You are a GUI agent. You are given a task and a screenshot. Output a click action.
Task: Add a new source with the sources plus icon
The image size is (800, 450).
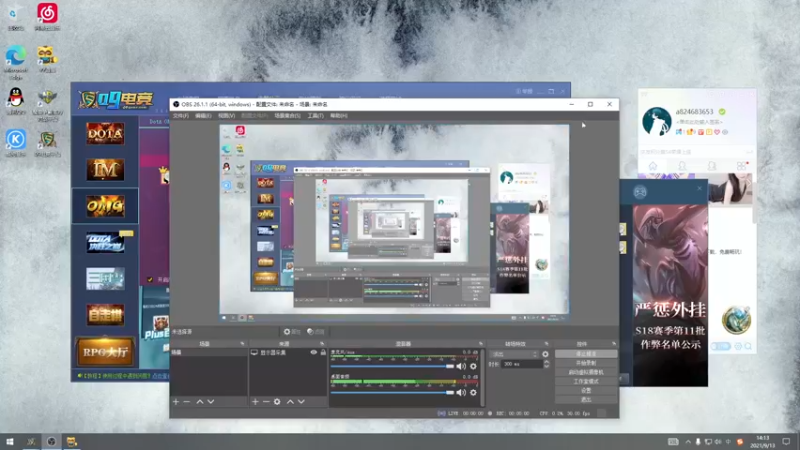click(x=255, y=402)
